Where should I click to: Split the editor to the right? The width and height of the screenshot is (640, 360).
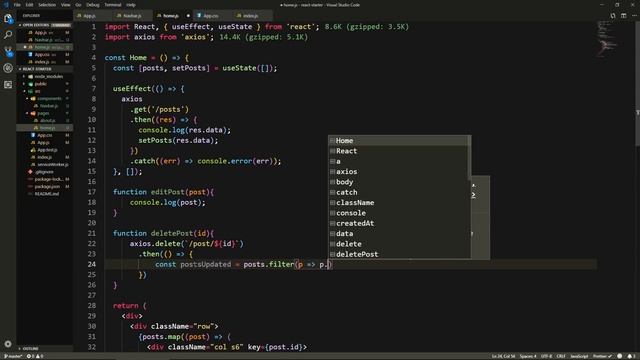coord(623,16)
